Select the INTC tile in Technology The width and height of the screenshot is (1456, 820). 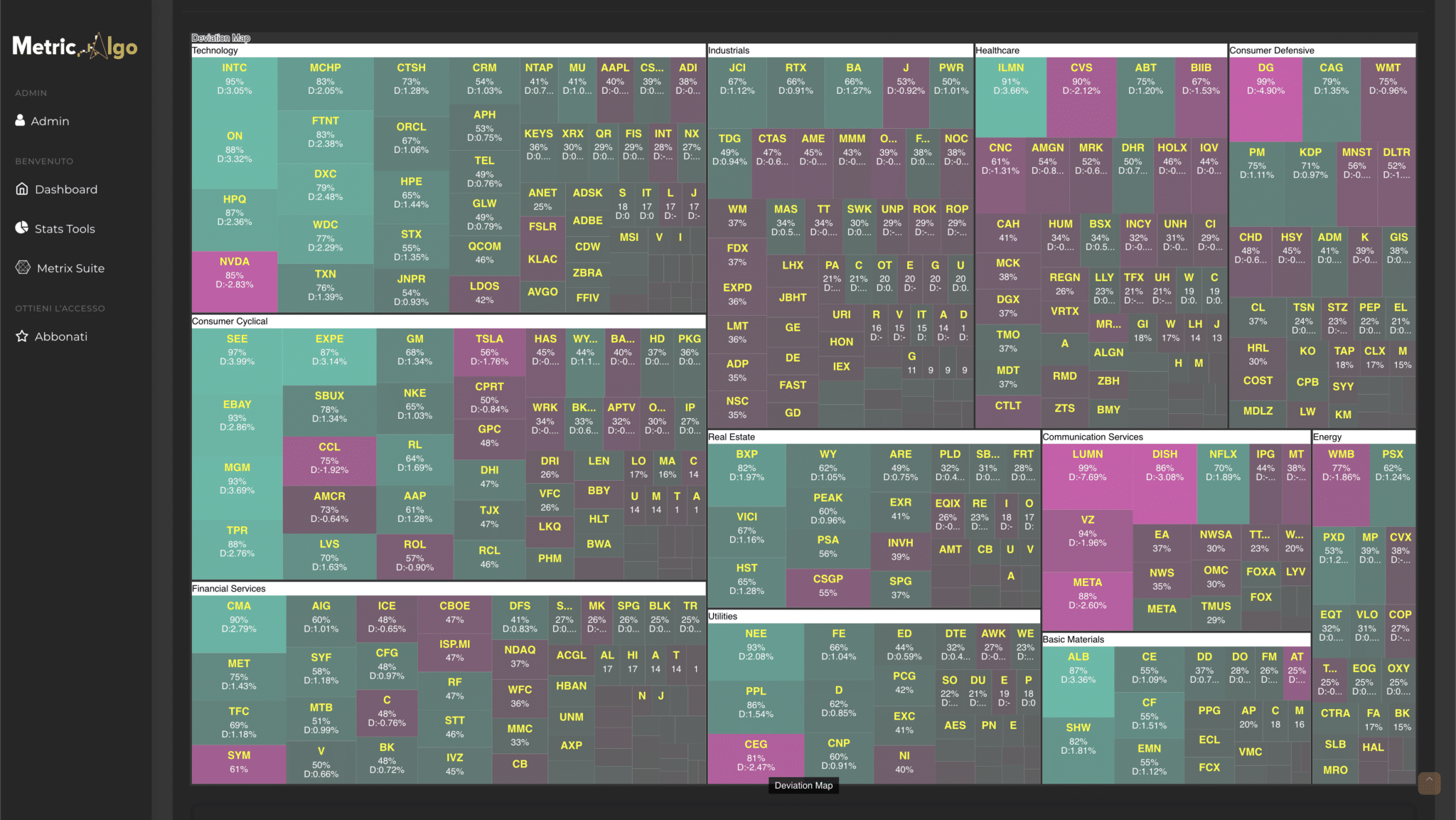(234, 89)
